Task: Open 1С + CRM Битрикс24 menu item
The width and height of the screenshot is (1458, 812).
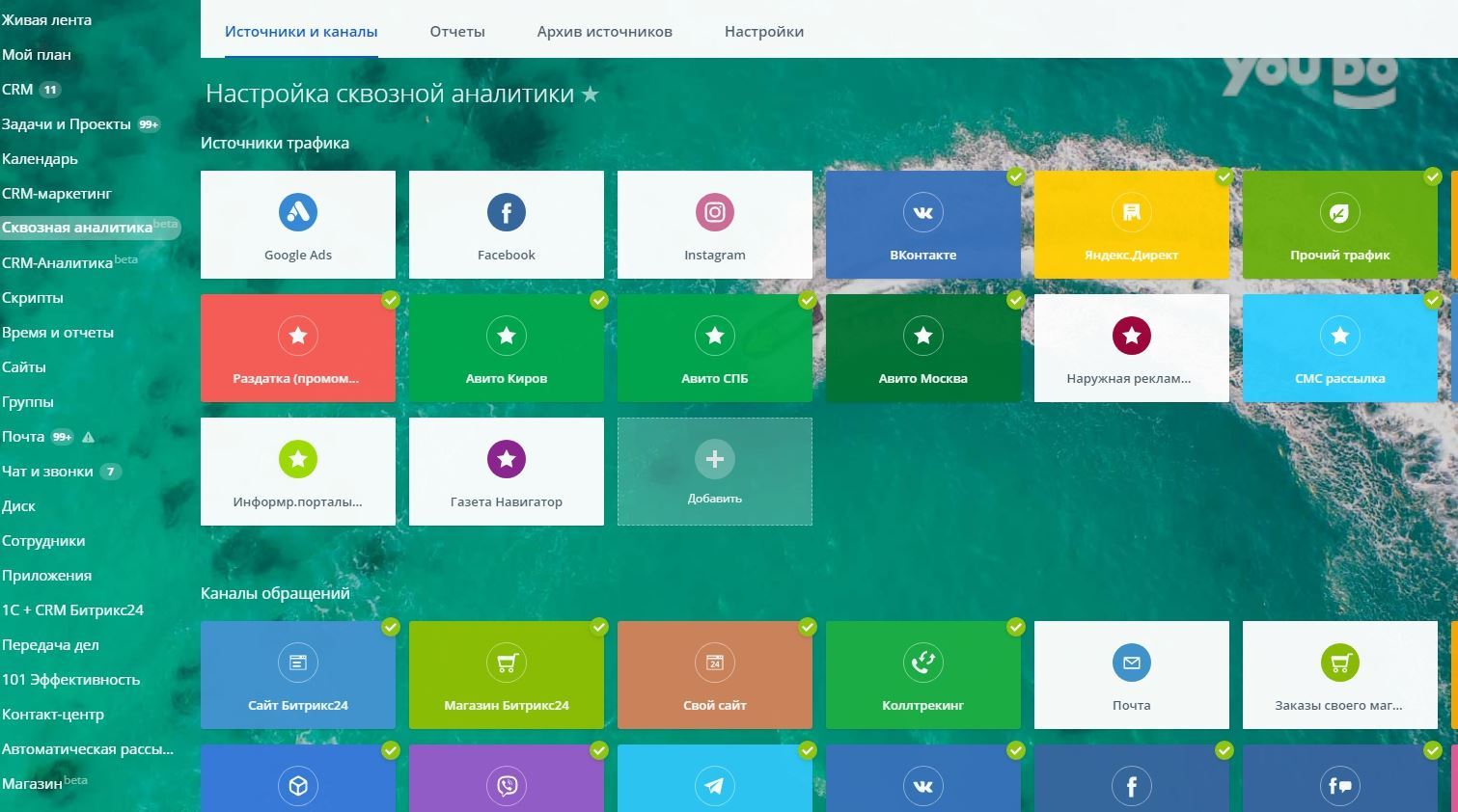Action: pyautogui.click(x=72, y=610)
